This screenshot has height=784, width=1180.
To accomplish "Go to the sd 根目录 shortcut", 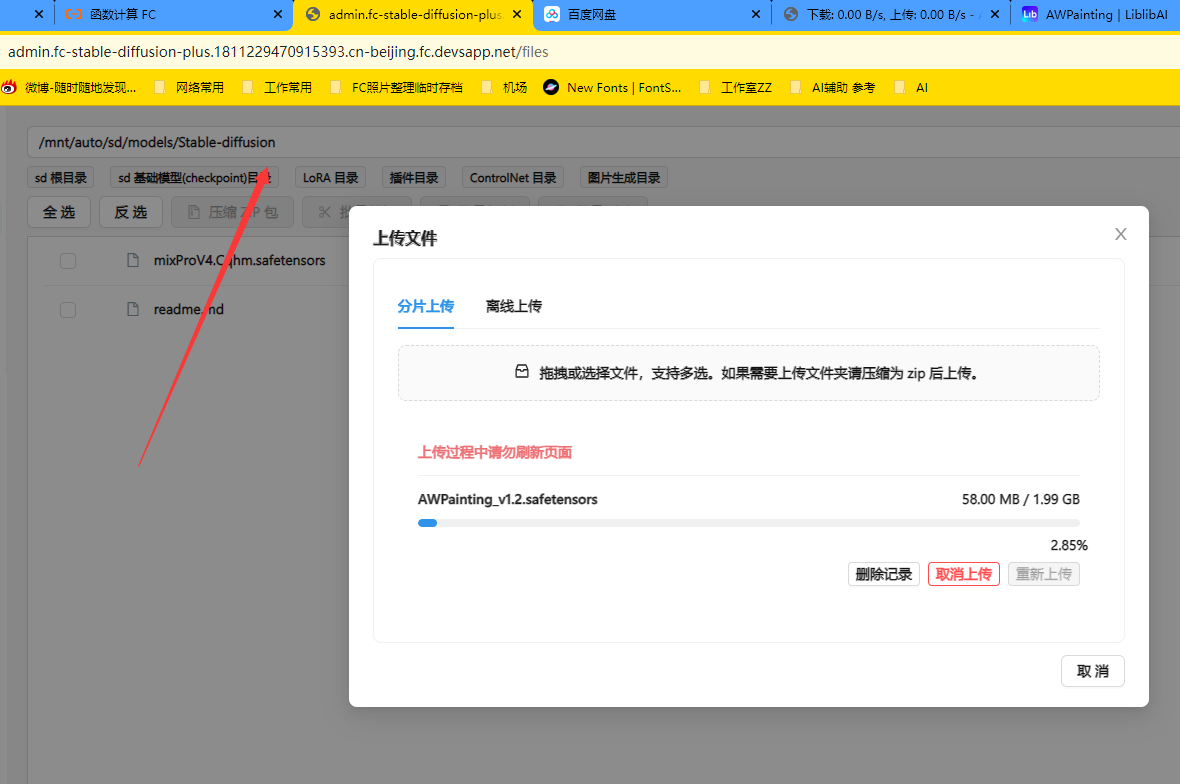I will click(61, 178).
